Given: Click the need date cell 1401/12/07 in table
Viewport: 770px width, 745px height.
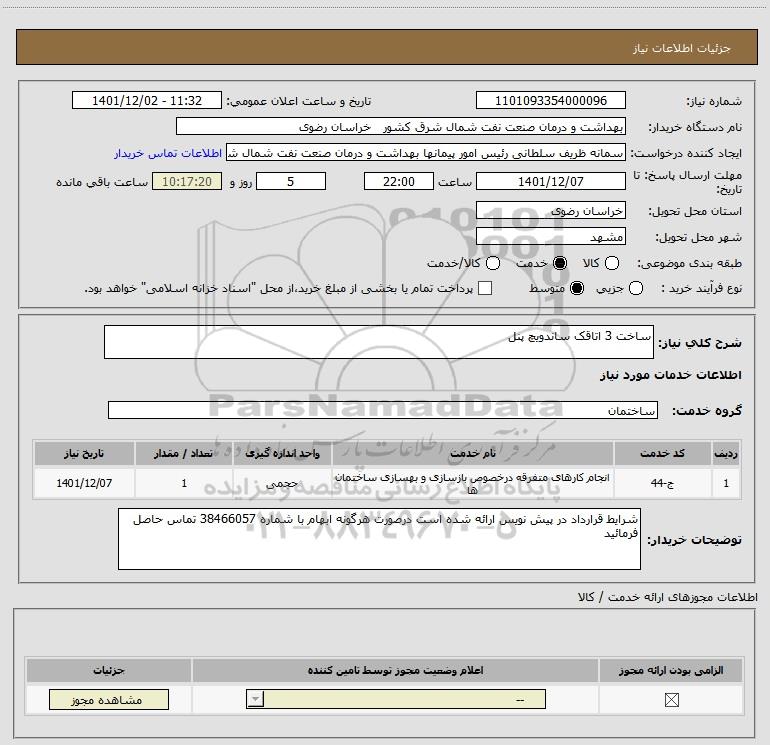Looking at the screenshot, I should [x=84, y=483].
